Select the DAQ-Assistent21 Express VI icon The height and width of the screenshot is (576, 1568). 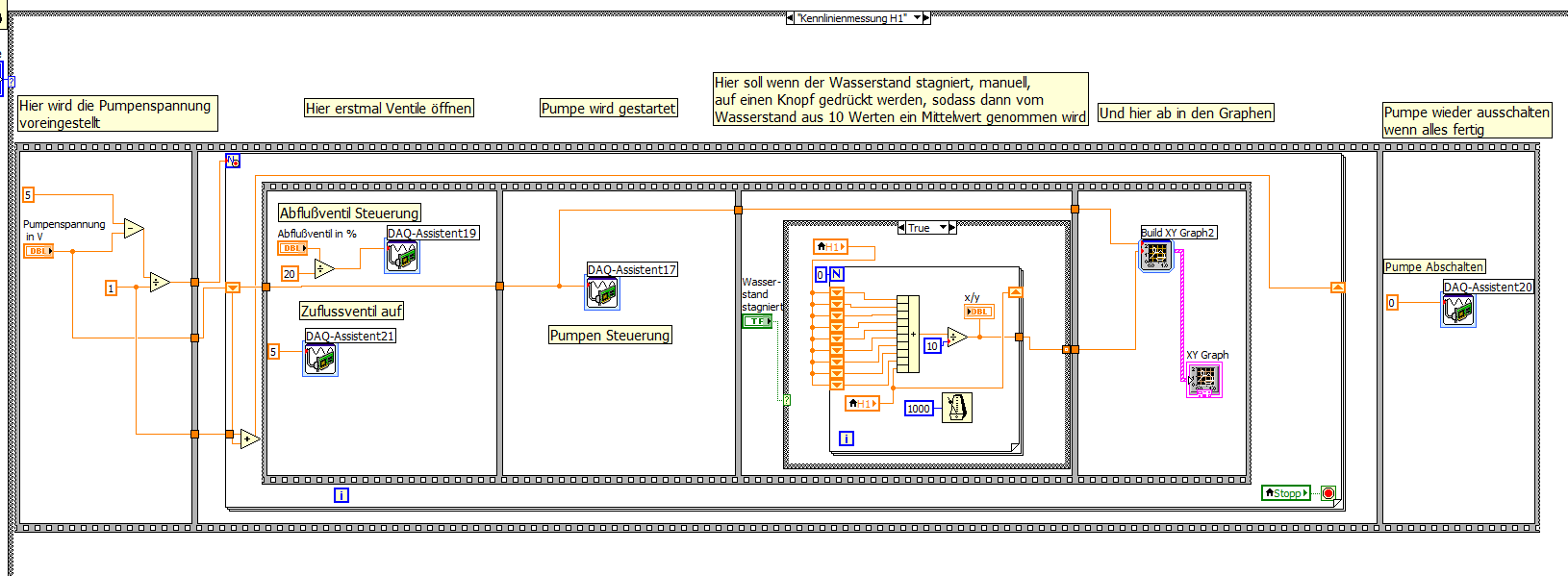(320, 360)
